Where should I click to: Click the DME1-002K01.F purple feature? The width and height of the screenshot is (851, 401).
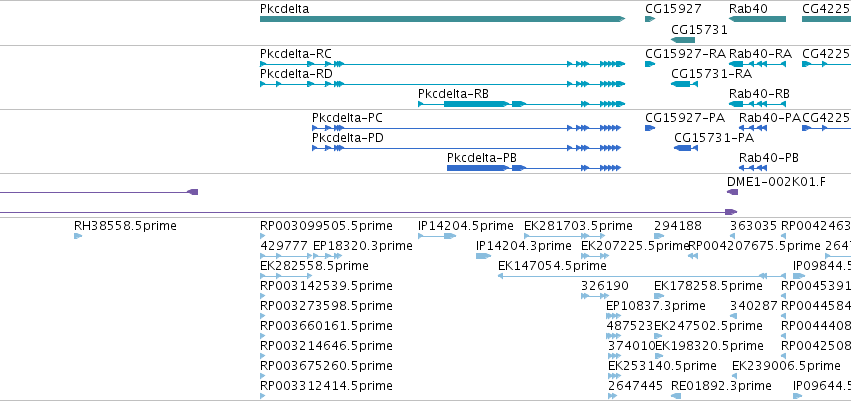pyautogui.click(x=733, y=192)
